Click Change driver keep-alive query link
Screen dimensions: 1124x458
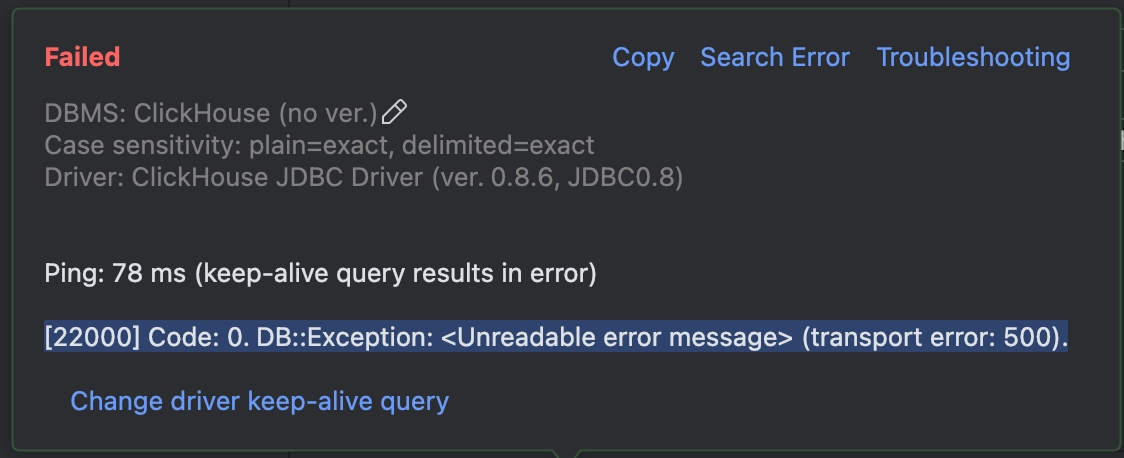(x=259, y=401)
